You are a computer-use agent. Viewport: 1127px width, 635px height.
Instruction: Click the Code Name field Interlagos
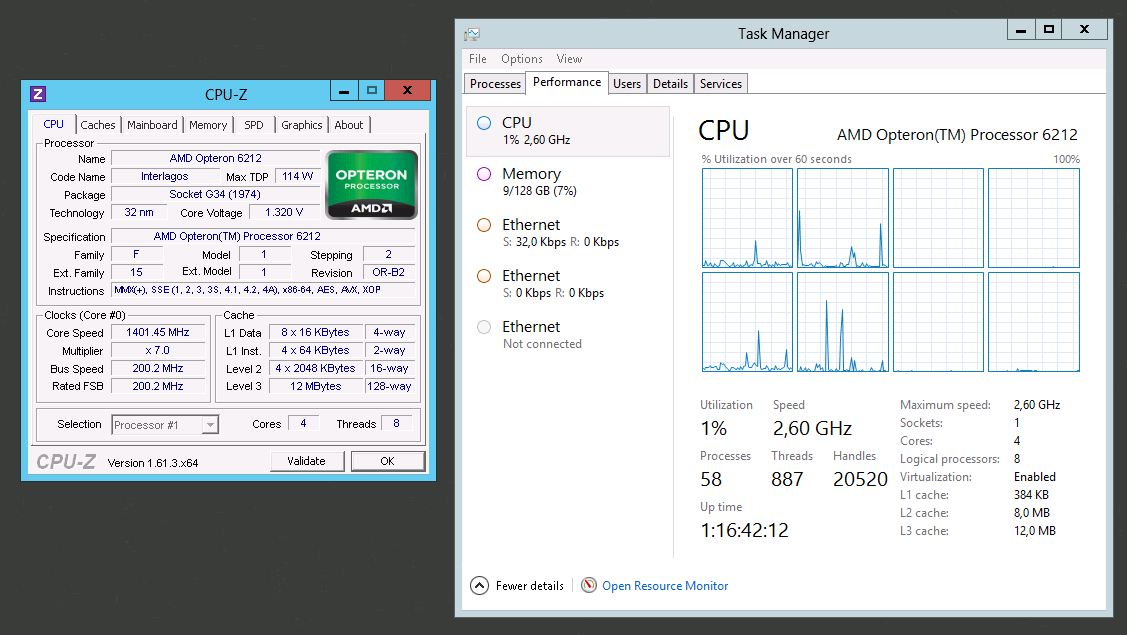click(x=165, y=176)
